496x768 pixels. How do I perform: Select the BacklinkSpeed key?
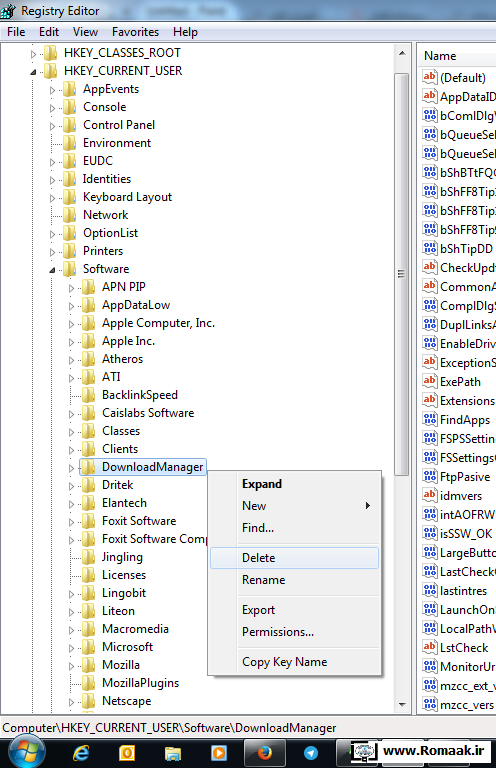pyautogui.click(x=140, y=395)
